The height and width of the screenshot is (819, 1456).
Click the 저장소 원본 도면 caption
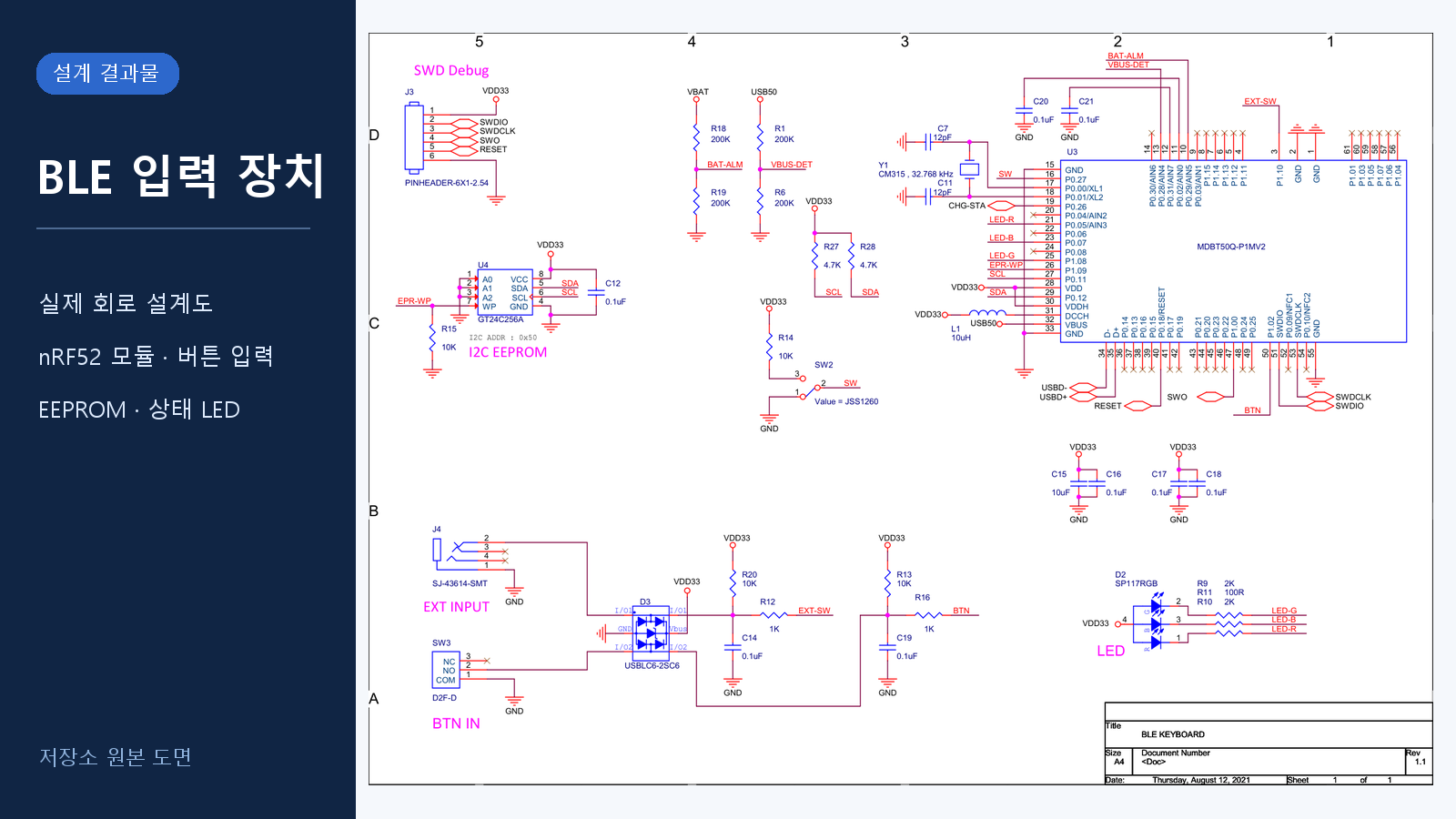click(116, 757)
